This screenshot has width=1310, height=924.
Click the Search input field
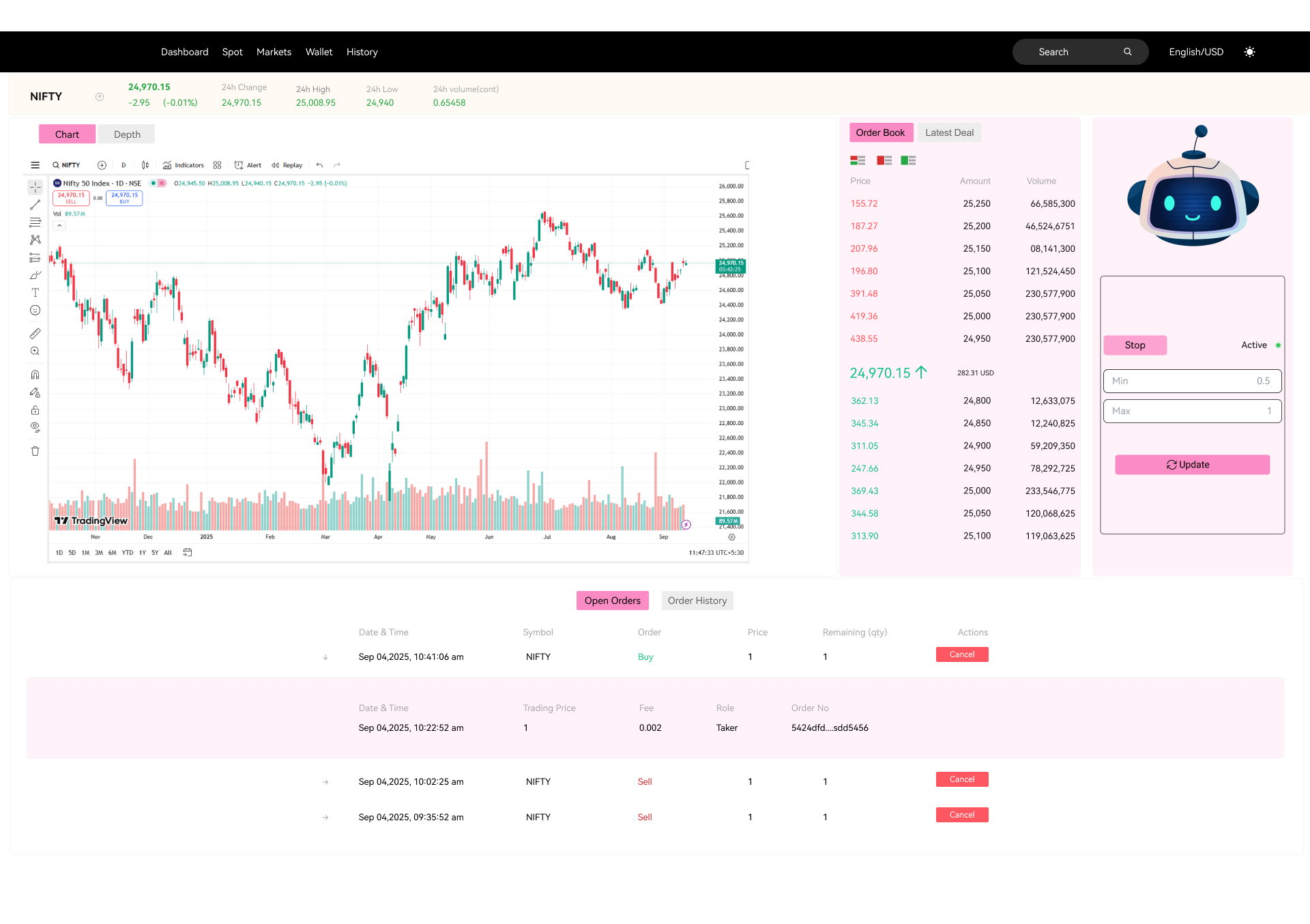(1064, 51)
